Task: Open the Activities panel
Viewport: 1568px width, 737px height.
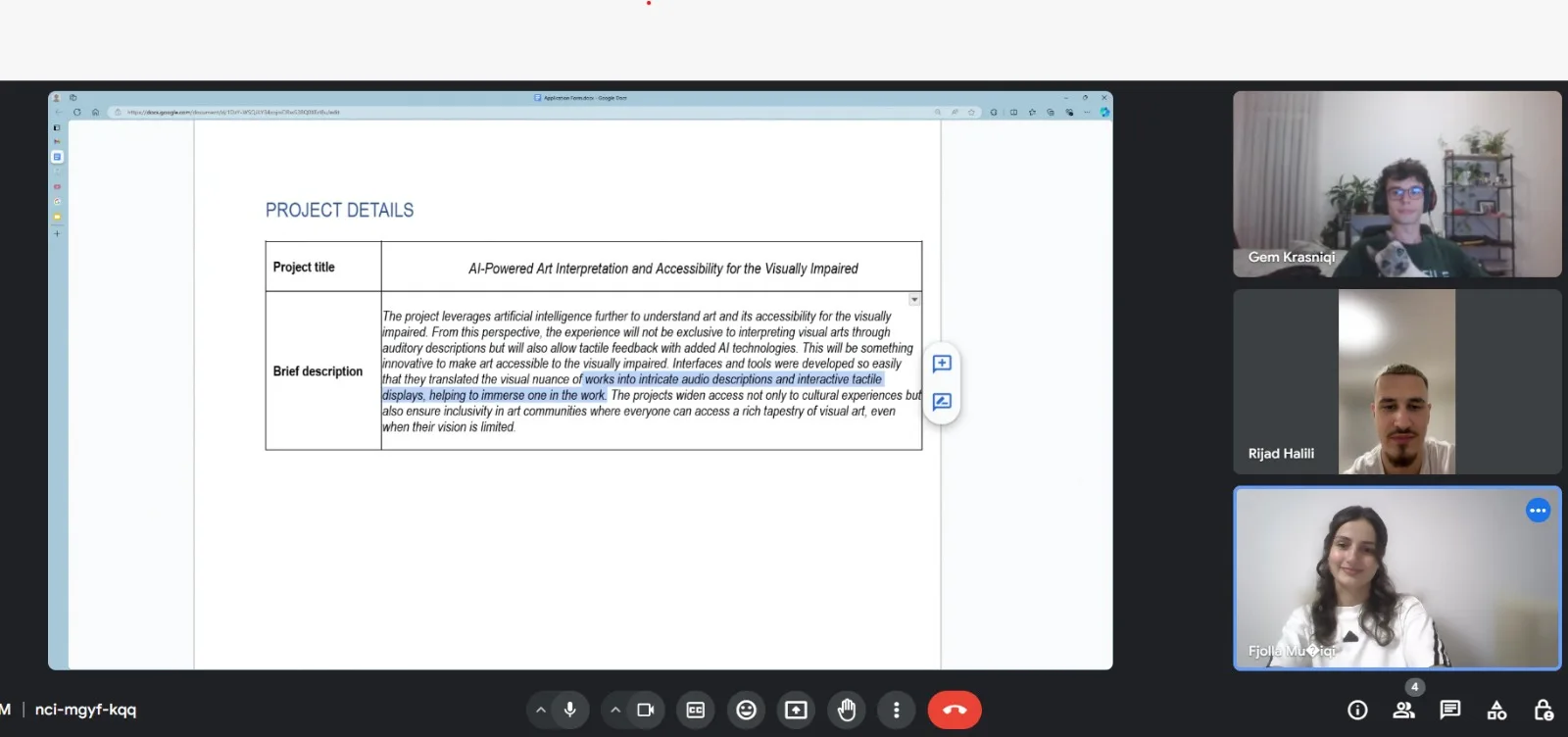Action: 1496,710
